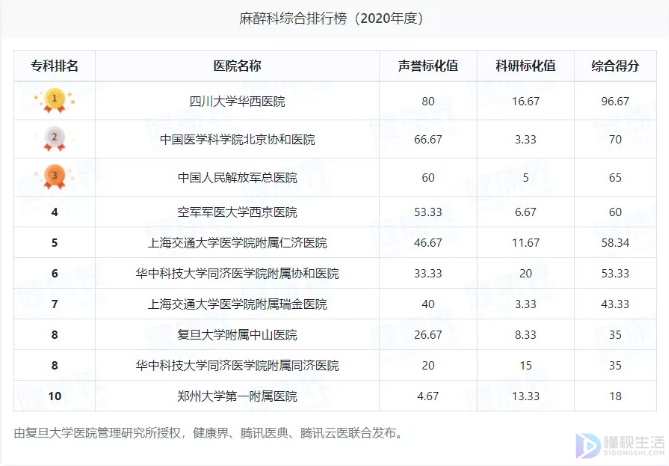The image size is (669, 466).
Task: Click rank number 10 cell
Action: click(55, 396)
